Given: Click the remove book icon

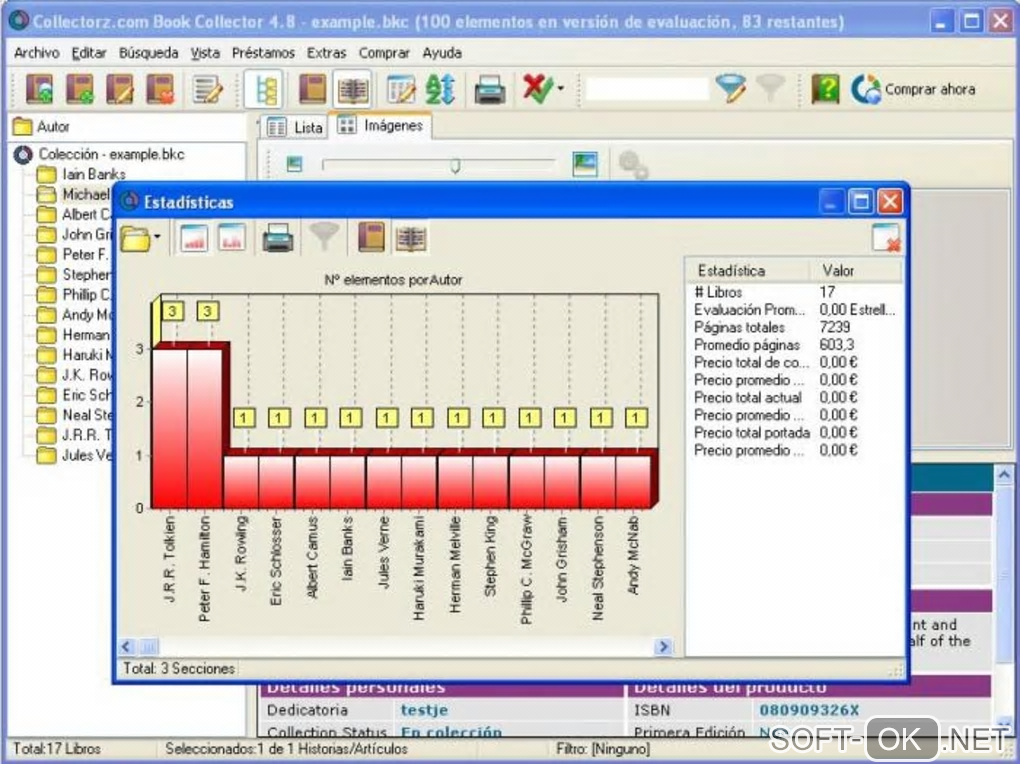Looking at the screenshot, I should coord(160,89).
